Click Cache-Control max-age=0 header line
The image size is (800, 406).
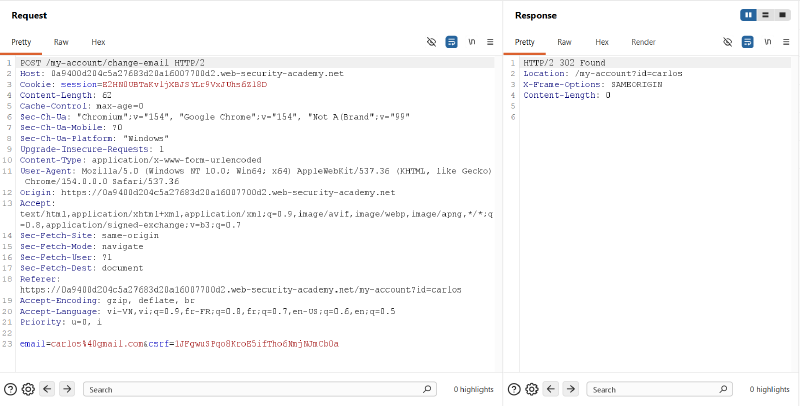(82, 106)
